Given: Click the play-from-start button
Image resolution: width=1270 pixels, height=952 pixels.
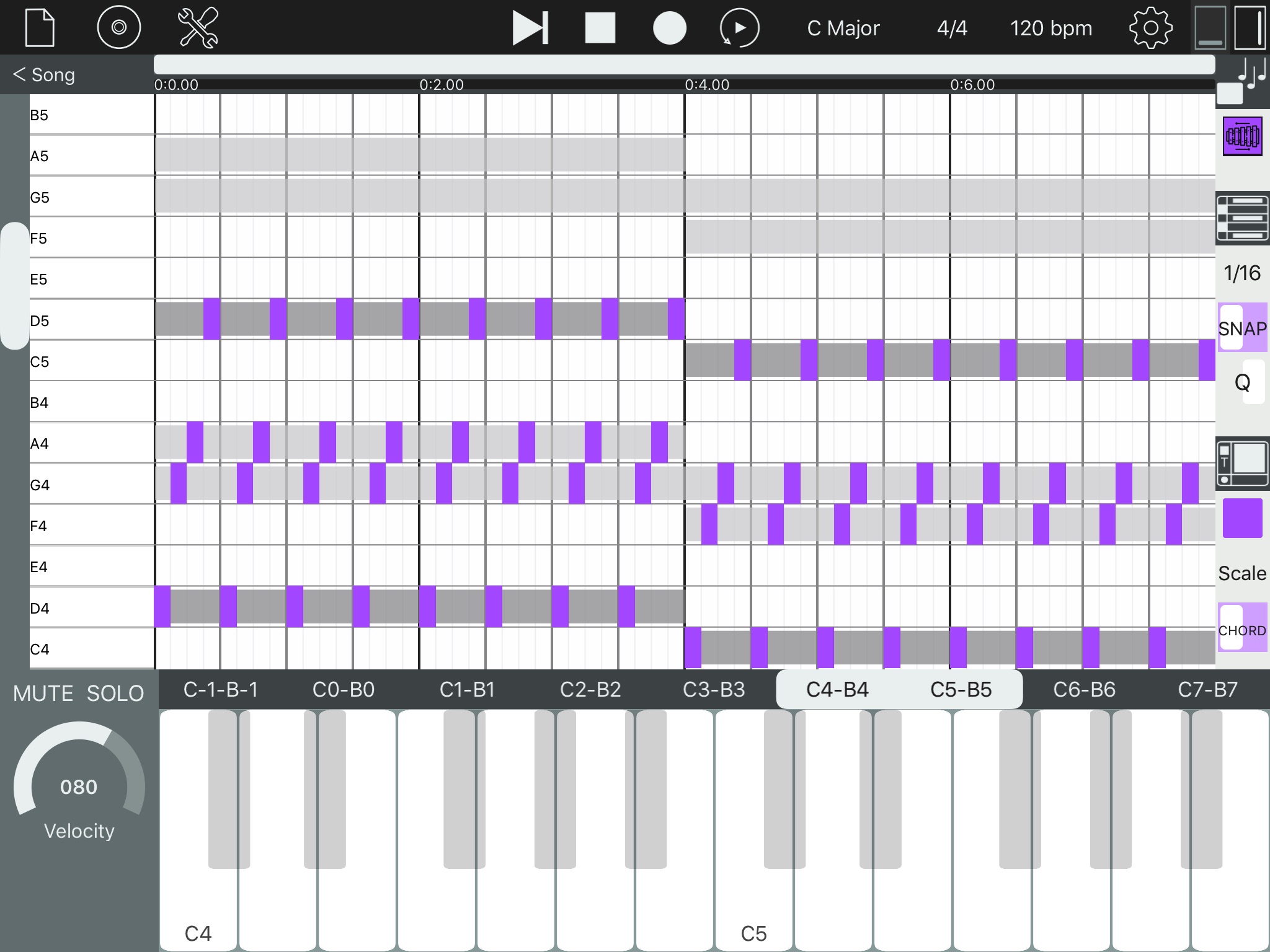Looking at the screenshot, I should pos(531,28).
